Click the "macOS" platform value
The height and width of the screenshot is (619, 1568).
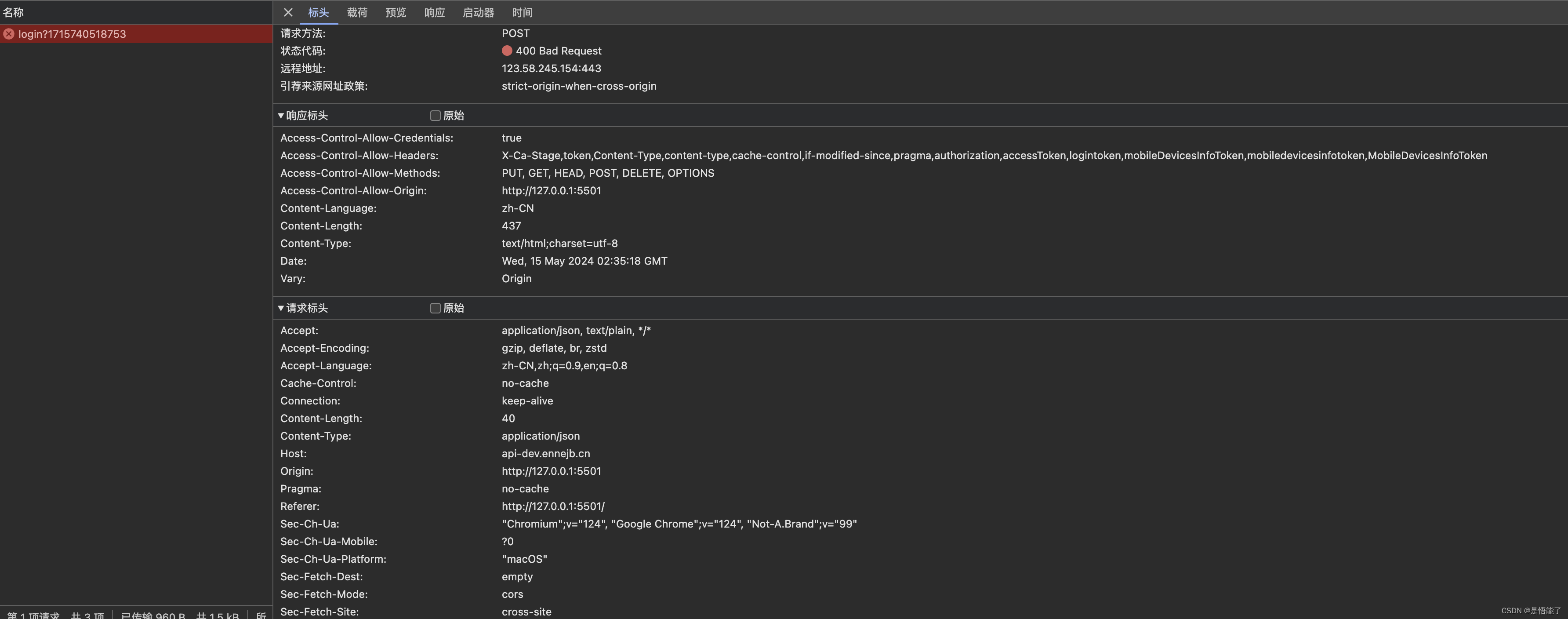pyautogui.click(x=524, y=559)
